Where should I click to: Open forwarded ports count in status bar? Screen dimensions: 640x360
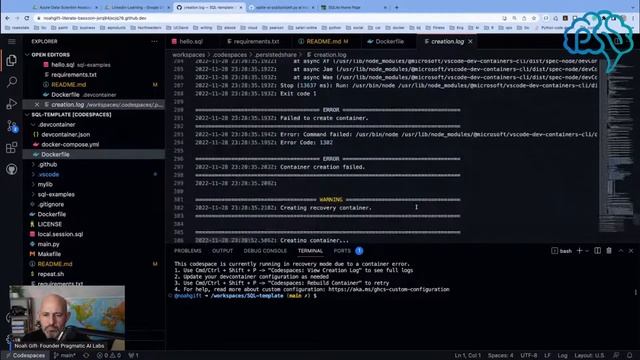(x=133, y=356)
